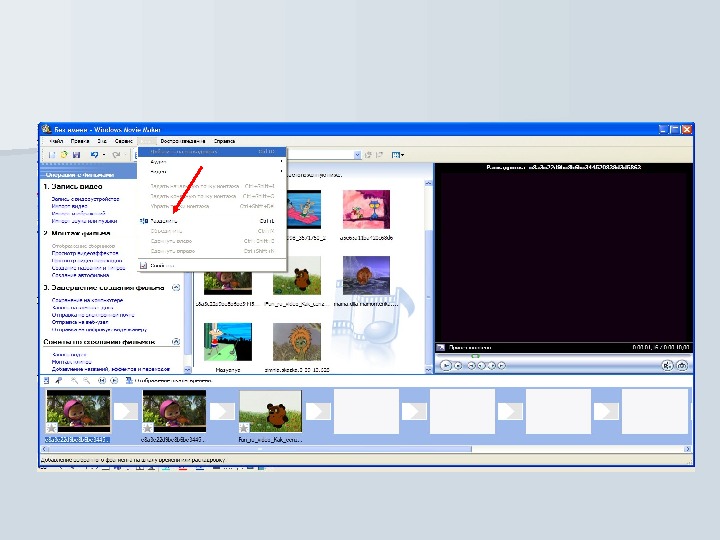Create a new project via toolbar icon
This screenshot has height=540, width=720.
(52, 155)
